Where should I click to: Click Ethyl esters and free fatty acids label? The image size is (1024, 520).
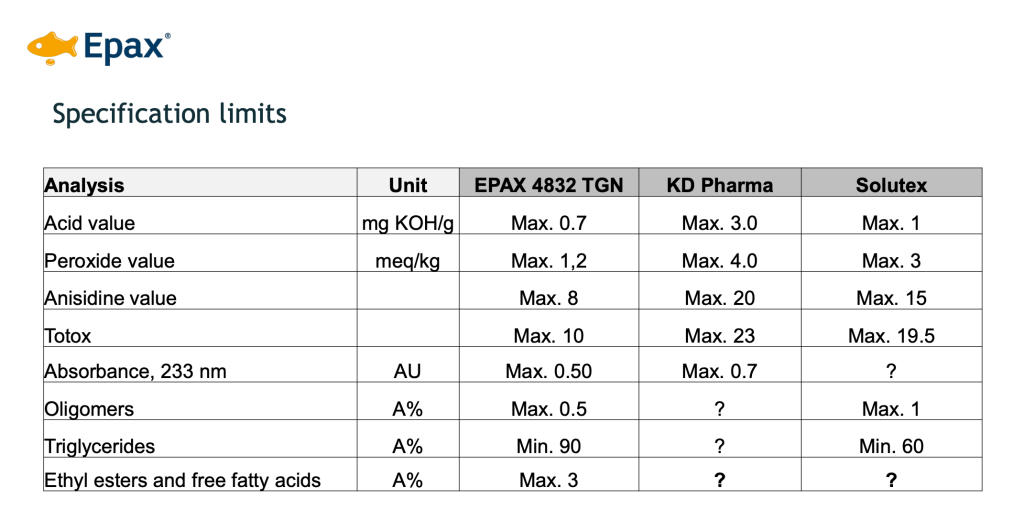pyautogui.click(x=182, y=480)
